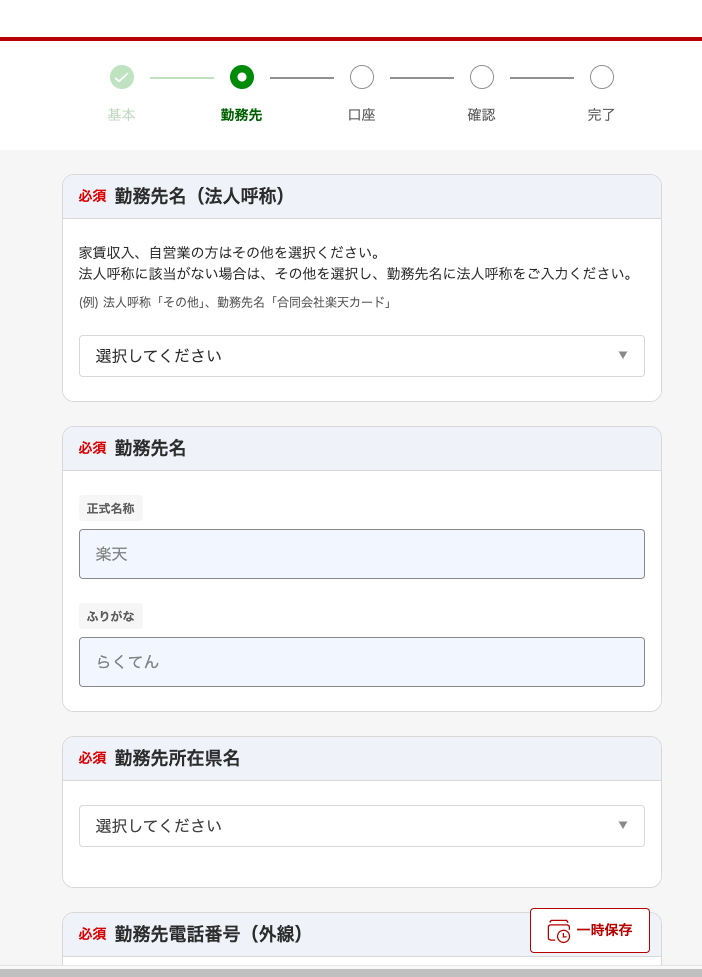Select the 勤務先 step label
Image resolution: width=702 pixels, height=977 pixels.
tap(242, 115)
